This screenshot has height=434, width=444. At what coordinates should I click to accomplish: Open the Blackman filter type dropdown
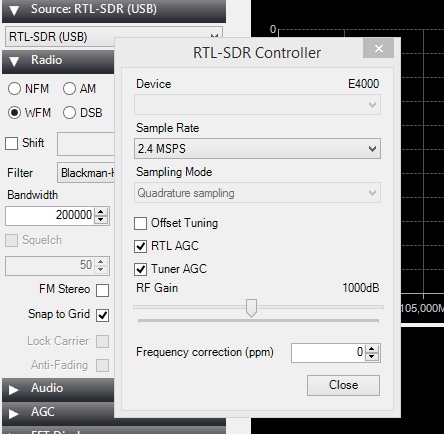86,173
